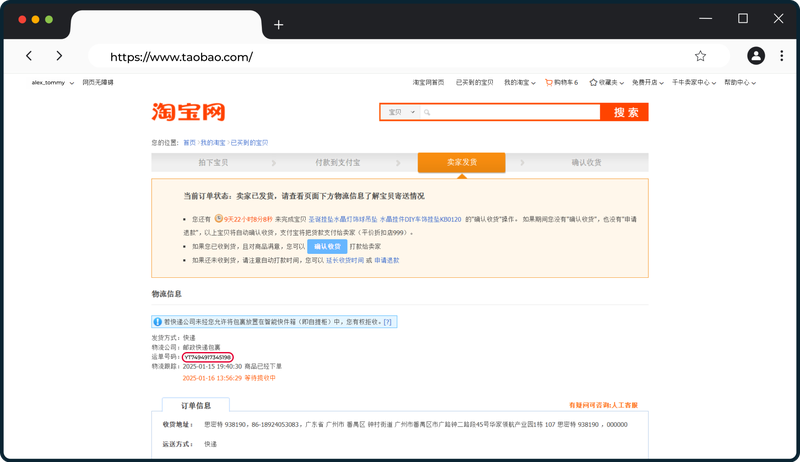
Task: Click the browser back arrow
Action: [x=29, y=56]
